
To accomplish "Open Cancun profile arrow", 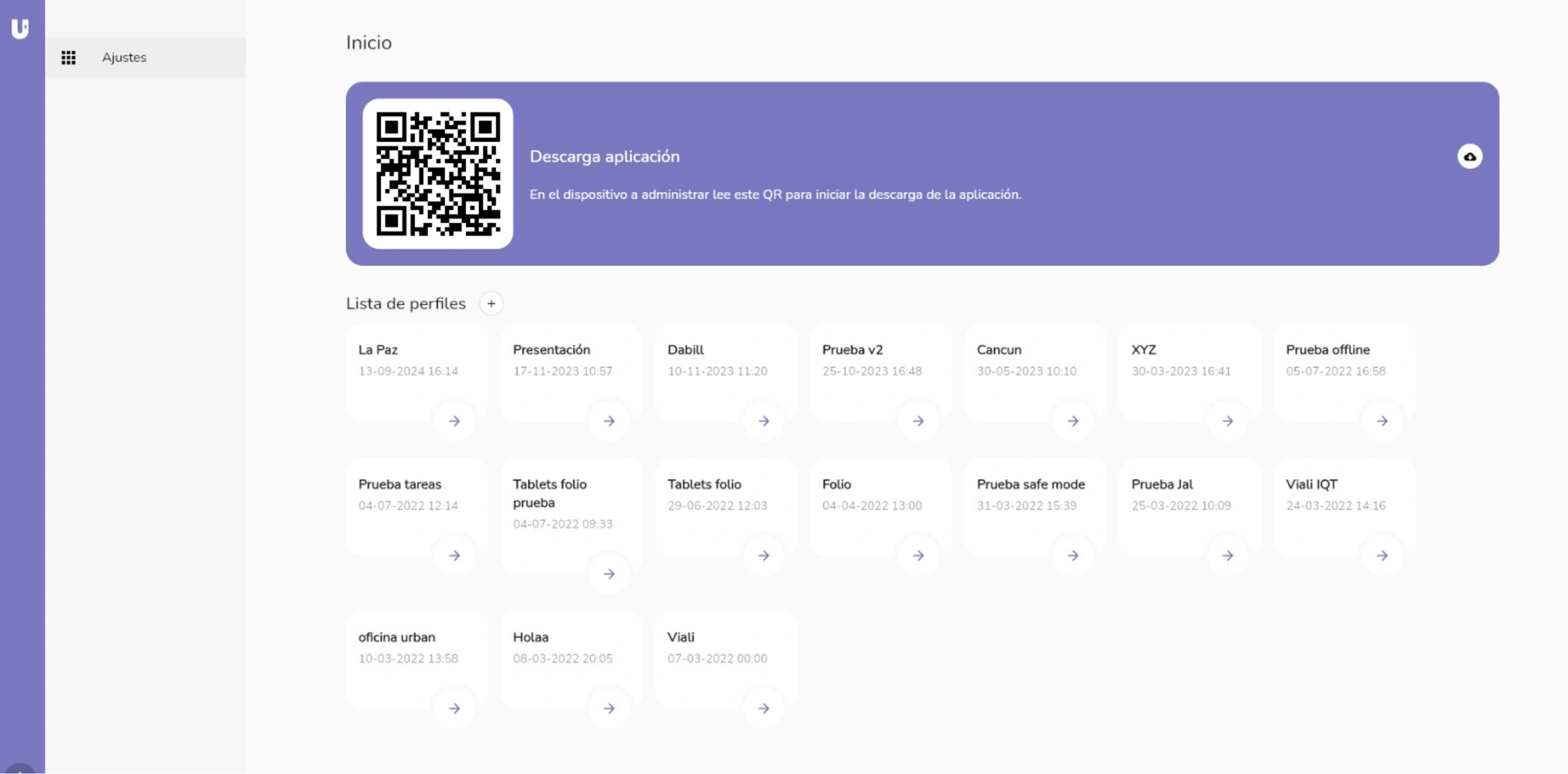I will [x=1072, y=421].
